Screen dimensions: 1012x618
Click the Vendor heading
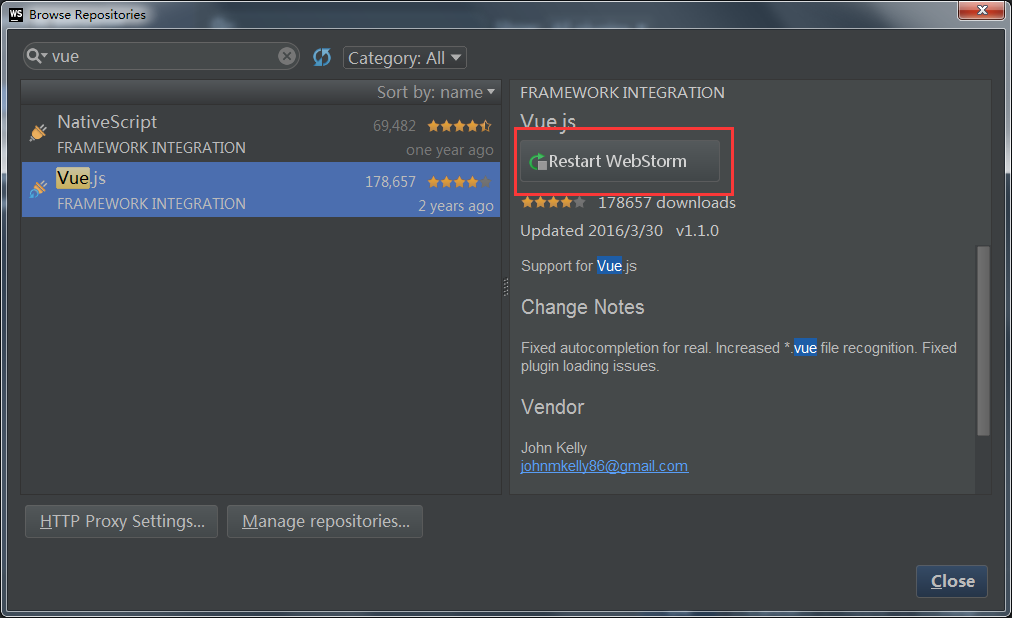(552, 407)
